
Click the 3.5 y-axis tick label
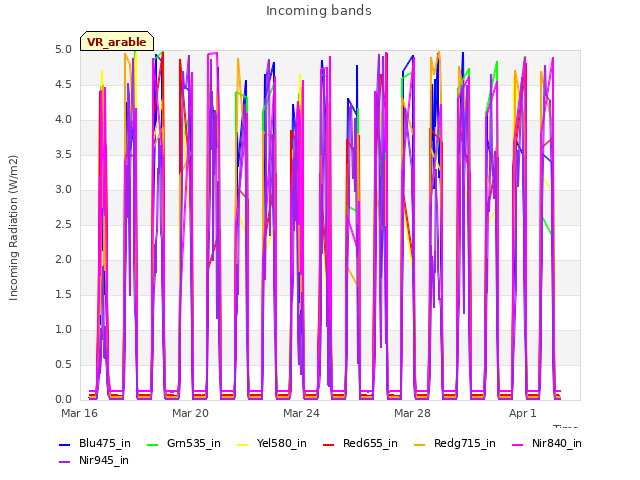tap(63, 154)
